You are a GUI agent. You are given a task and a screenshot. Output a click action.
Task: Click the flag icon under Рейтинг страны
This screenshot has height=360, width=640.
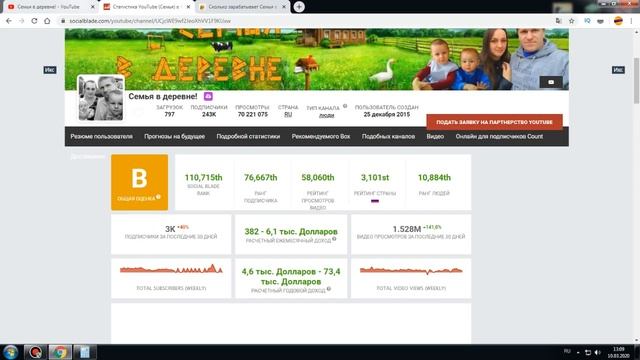(375, 201)
